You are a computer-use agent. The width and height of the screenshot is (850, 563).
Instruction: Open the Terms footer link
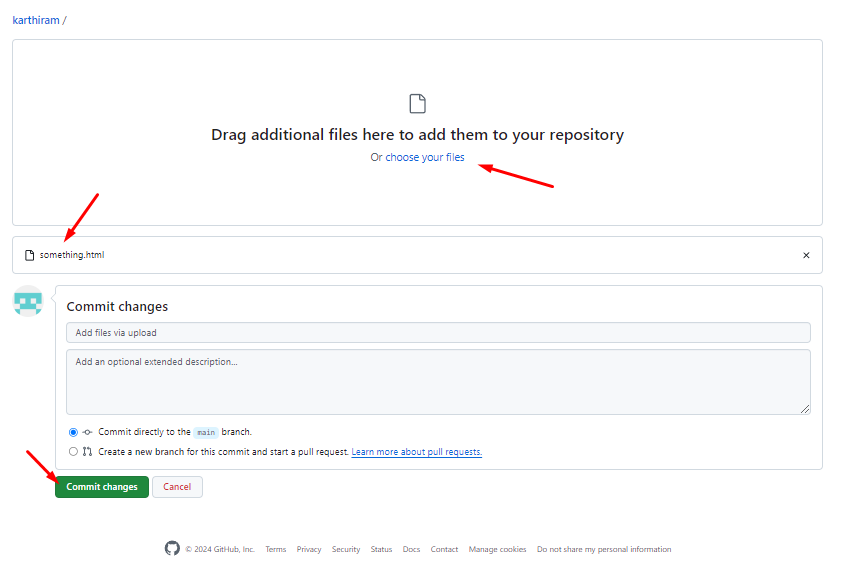tap(275, 549)
